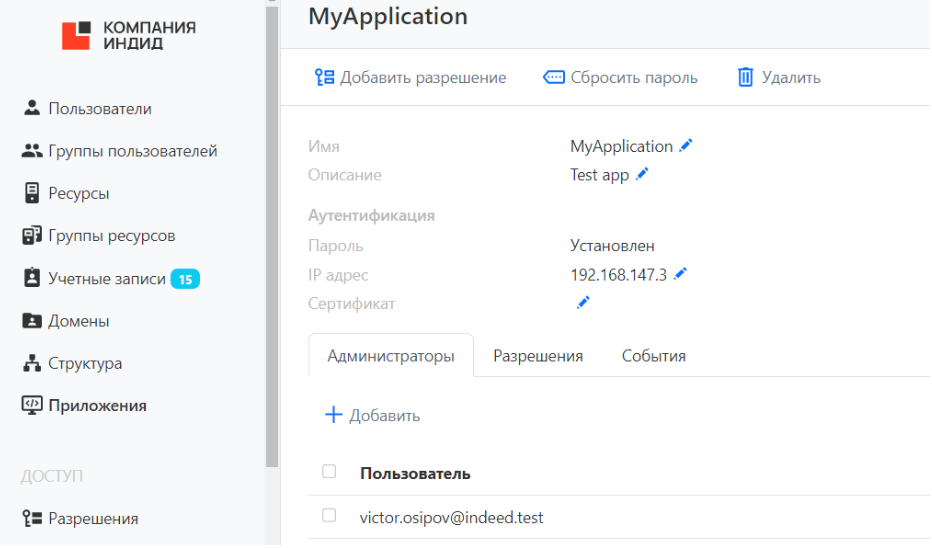
Task: Open Учетные записи with badge 15
Action: (x=107, y=279)
